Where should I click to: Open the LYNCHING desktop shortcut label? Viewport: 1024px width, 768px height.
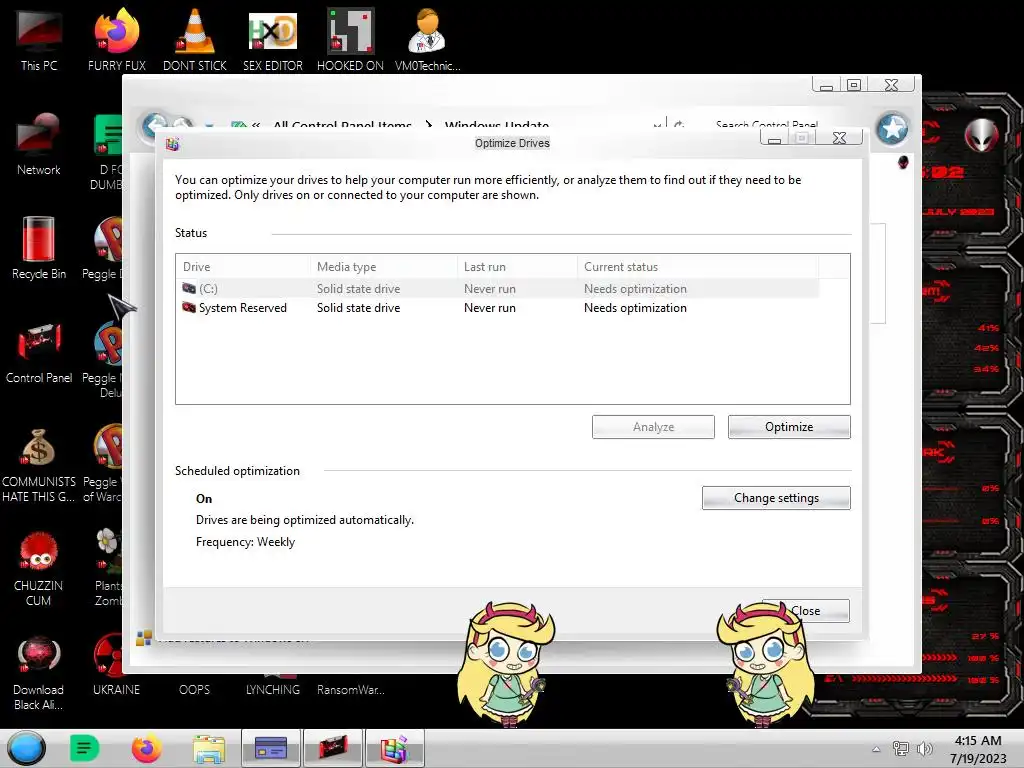272,690
